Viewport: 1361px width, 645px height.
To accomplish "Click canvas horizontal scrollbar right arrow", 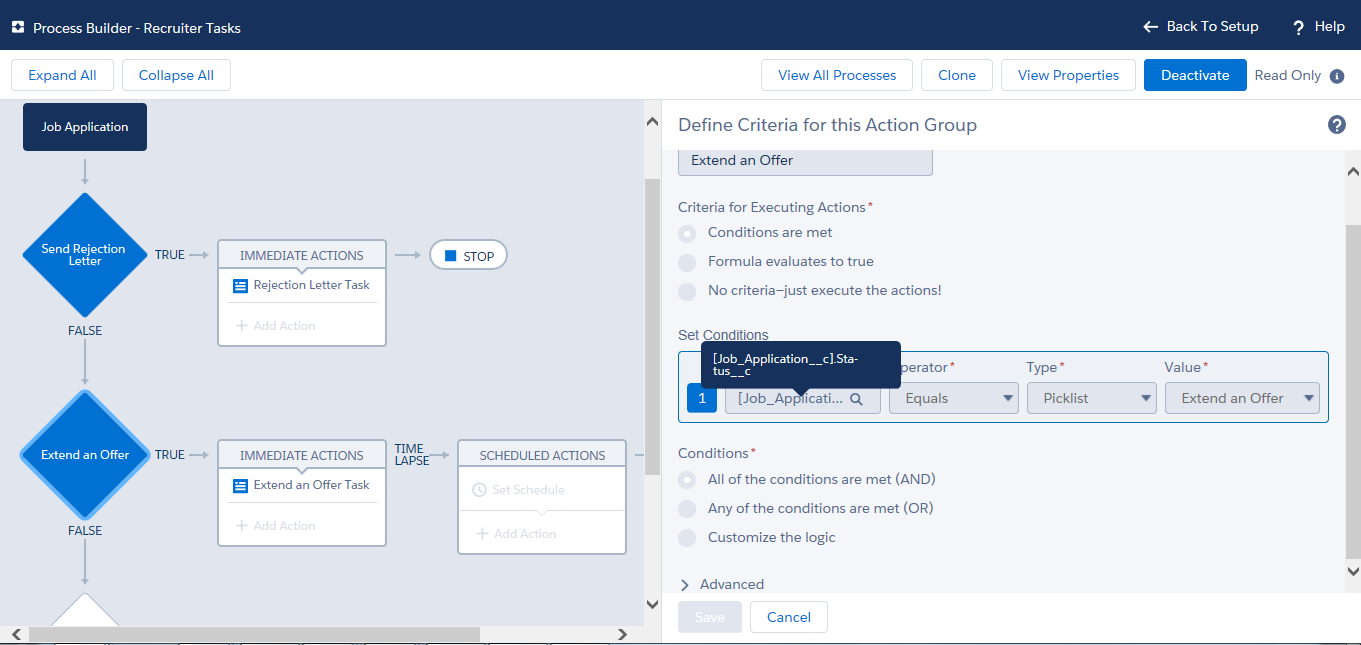I will tap(622, 634).
